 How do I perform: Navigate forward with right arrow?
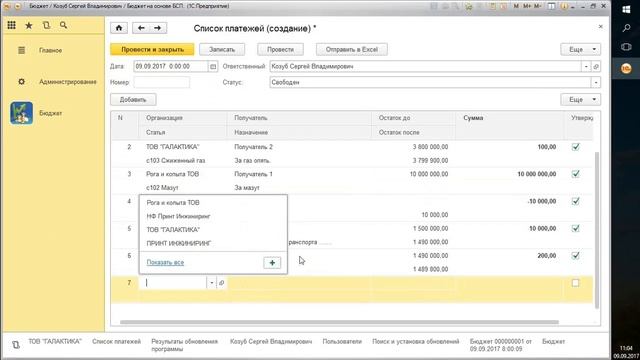click(158, 28)
